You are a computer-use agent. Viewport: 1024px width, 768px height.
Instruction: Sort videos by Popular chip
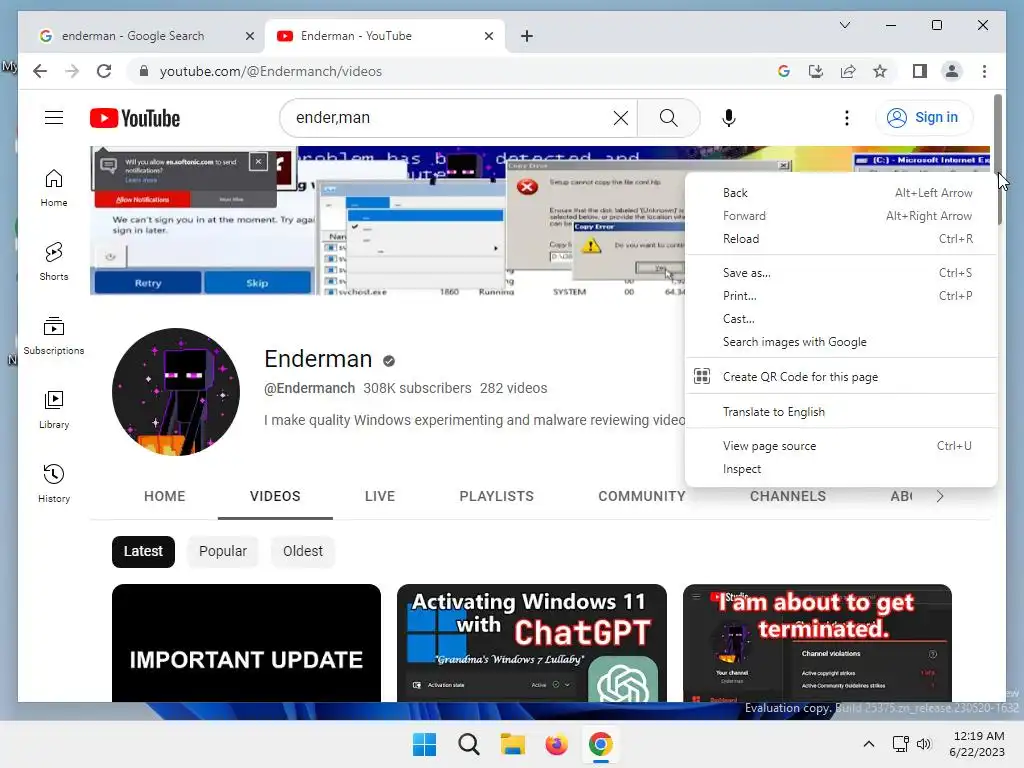[x=223, y=551]
